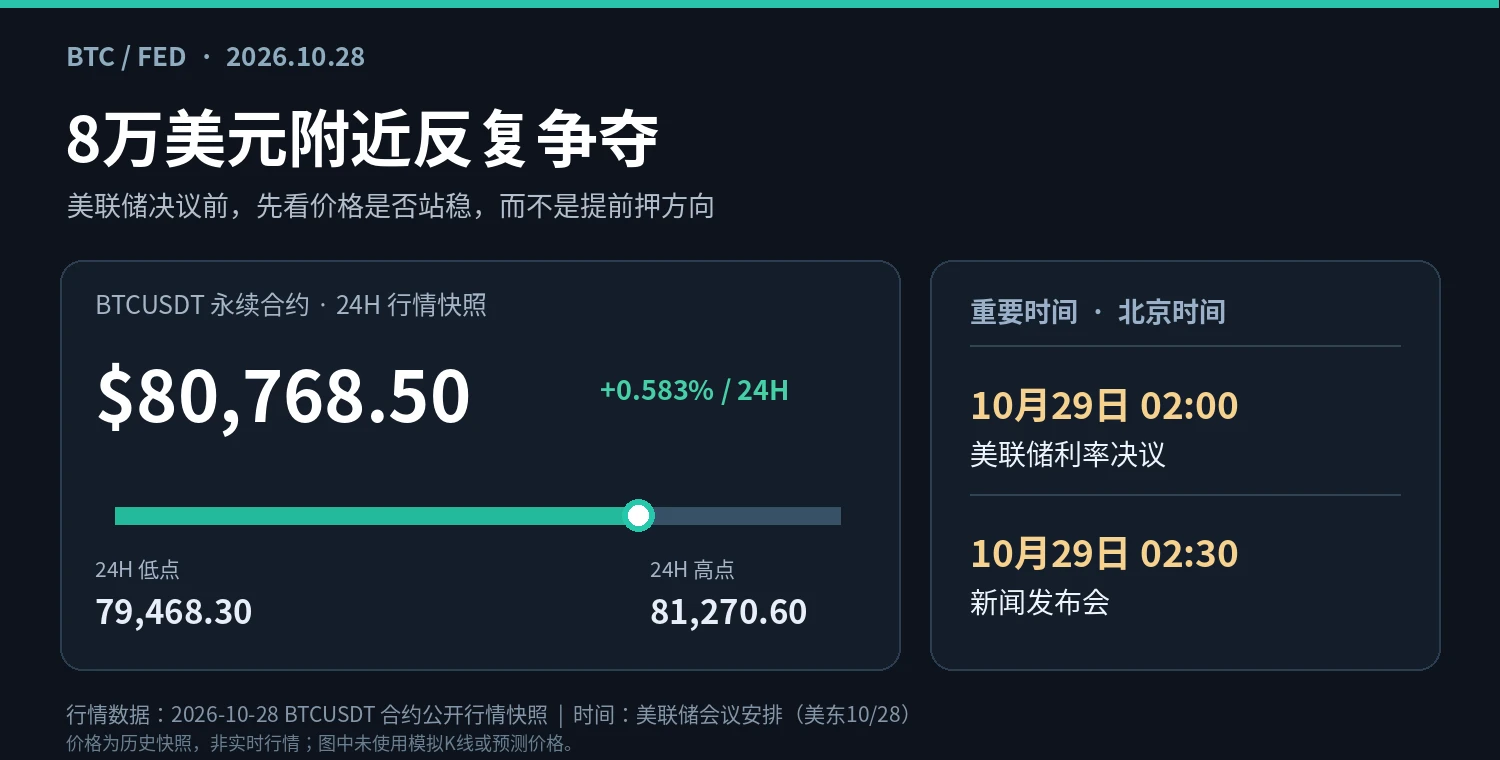The image size is (1500, 760).
Task: Click the 重要时间 · 北京时间 panel heading
Action: pyautogui.click(x=1098, y=312)
